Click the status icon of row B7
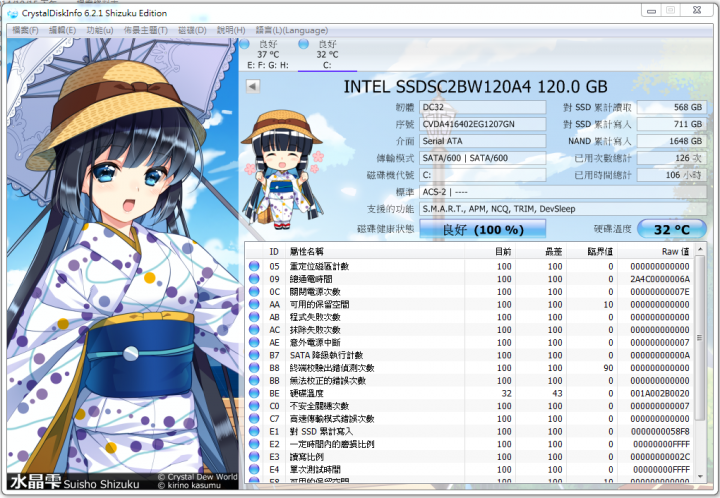 pyautogui.click(x=254, y=355)
